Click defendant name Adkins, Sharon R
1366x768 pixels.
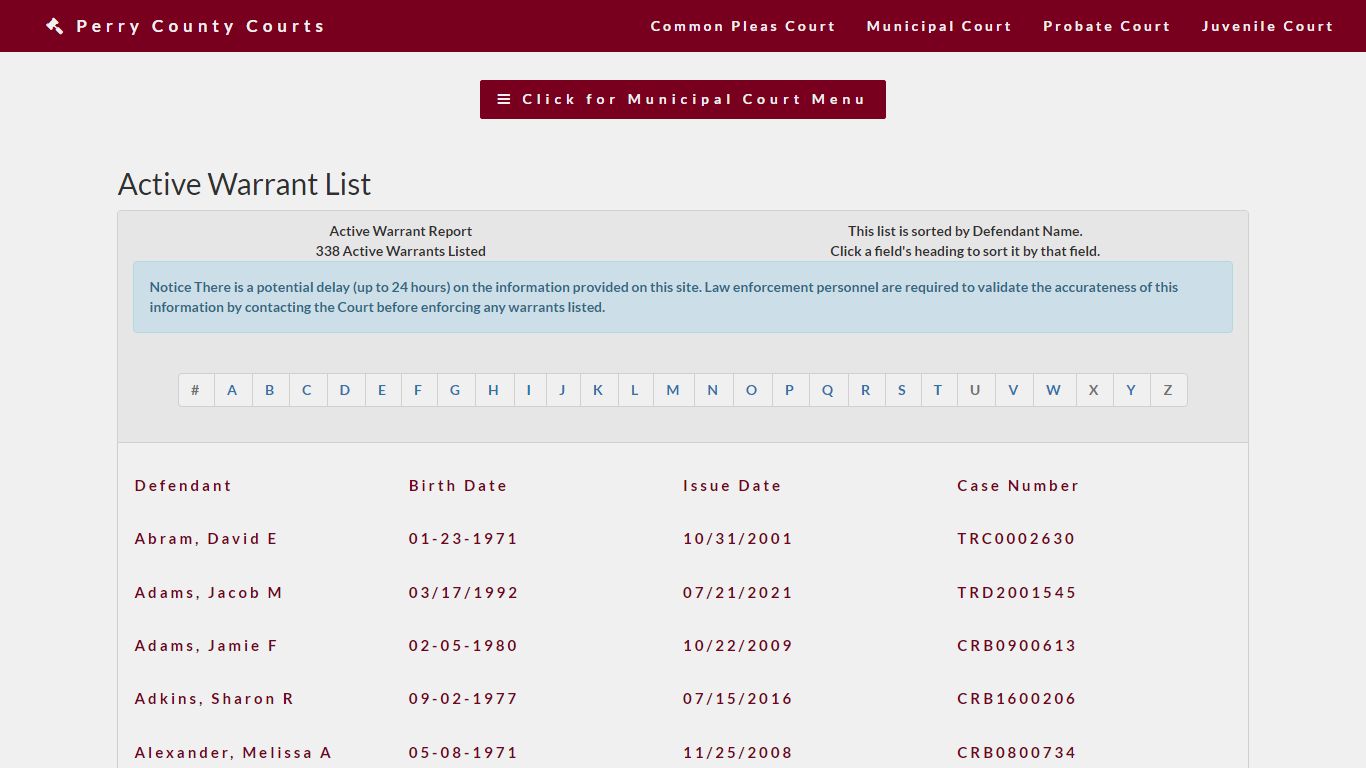(x=214, y=699)
